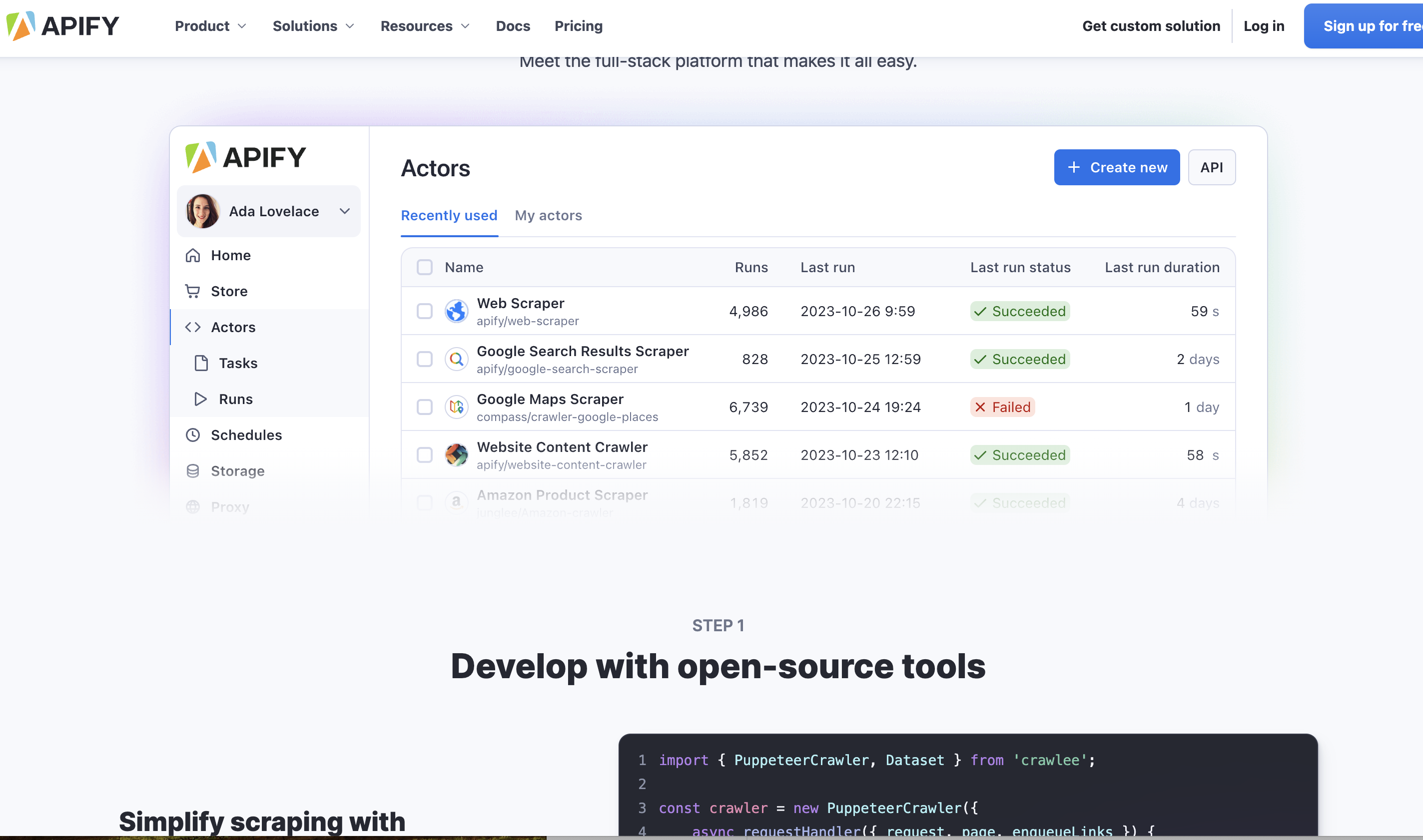This screenshot has width=1423, height=840.
Task: Open the Storage section
Action: pyautogui.click(x=238, y=471)
